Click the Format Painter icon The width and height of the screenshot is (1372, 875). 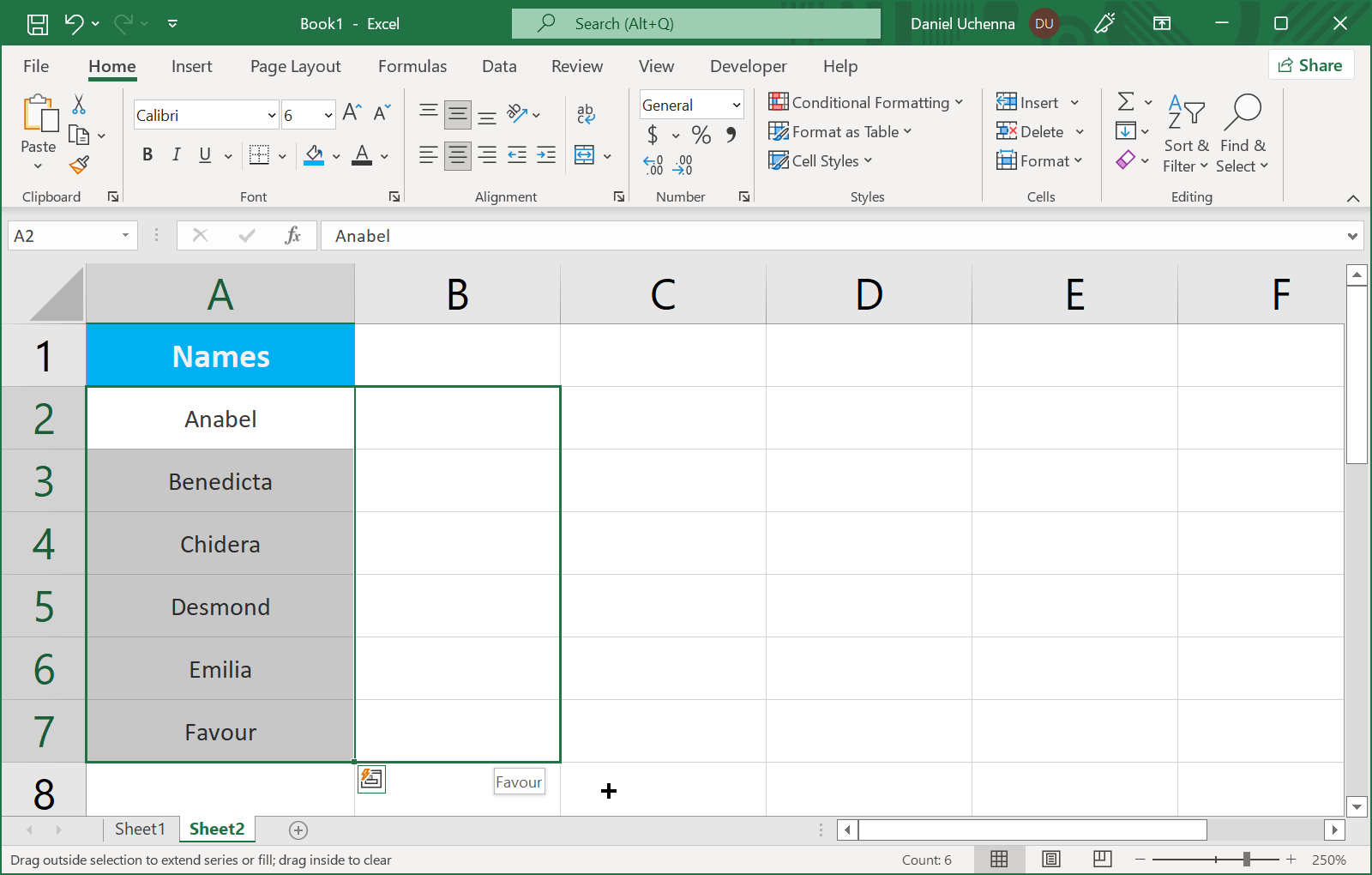click(x=80, y=165)
